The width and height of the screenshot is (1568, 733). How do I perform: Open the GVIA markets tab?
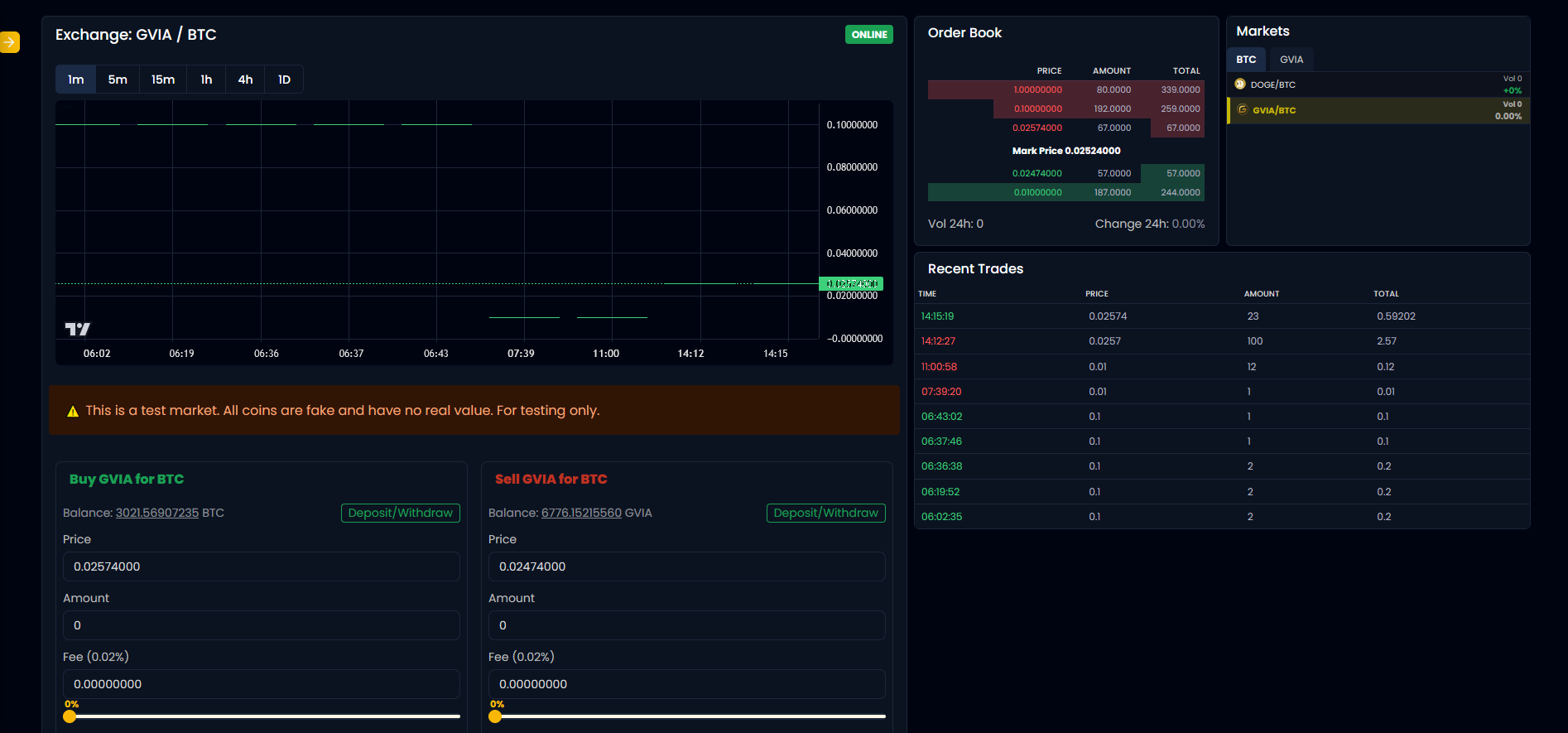1291,60
